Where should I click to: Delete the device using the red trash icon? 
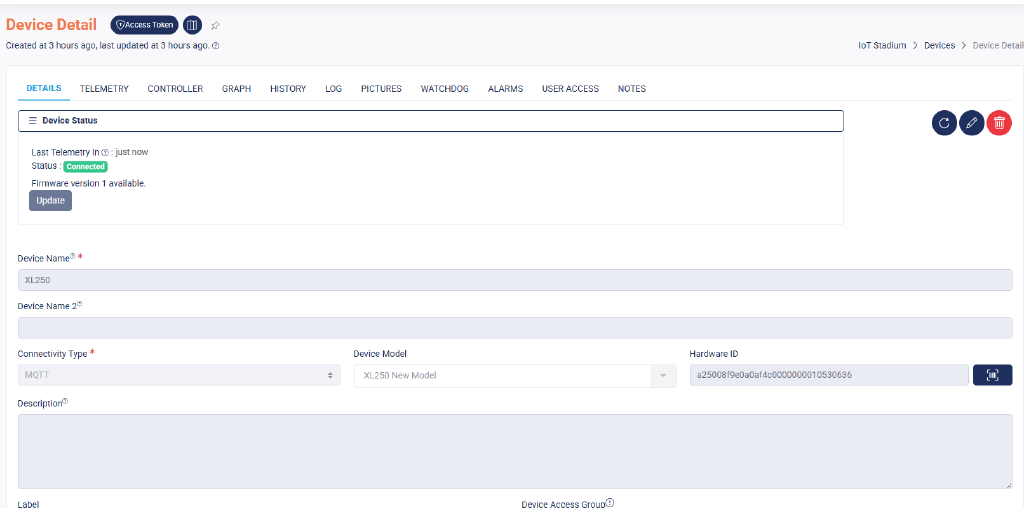point(998,123)
